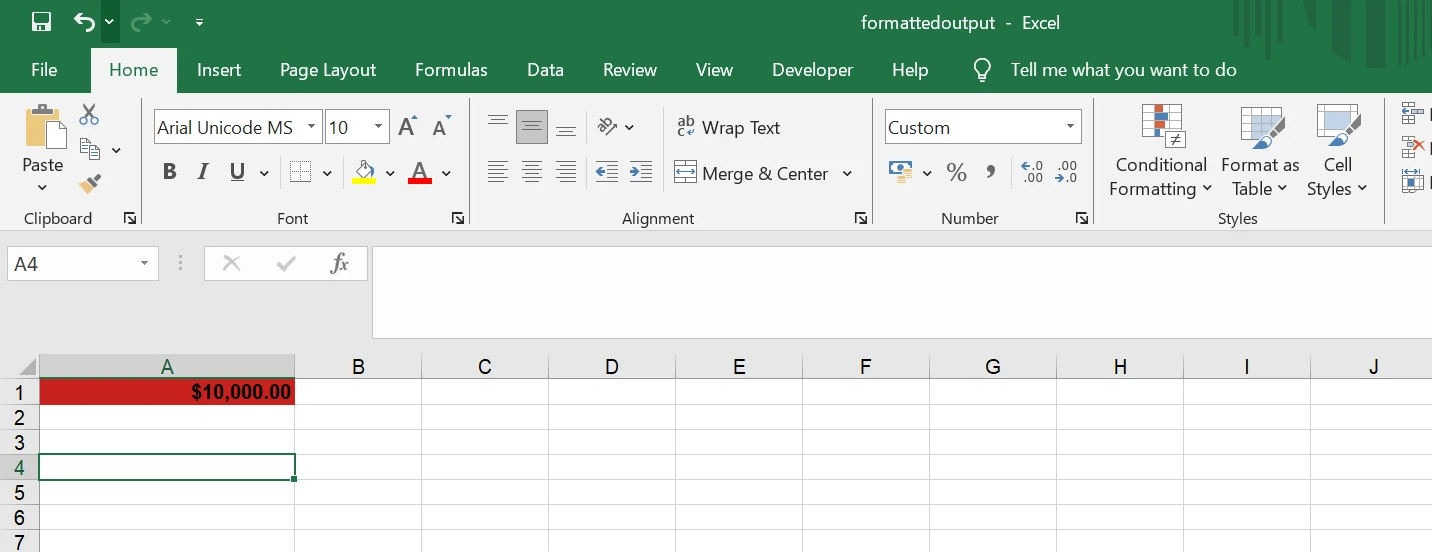This screenshot has width=1432, height=552.
Task: Click the Format Painter brush icon
Action: click(90, 183)
